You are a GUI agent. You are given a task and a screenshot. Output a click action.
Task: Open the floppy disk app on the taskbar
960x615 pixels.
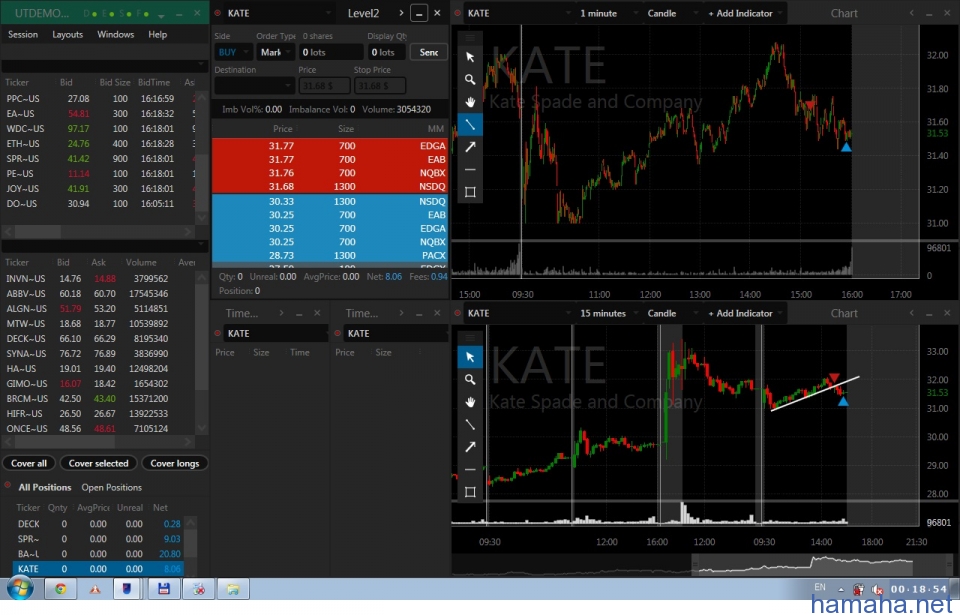coord(163,589)
